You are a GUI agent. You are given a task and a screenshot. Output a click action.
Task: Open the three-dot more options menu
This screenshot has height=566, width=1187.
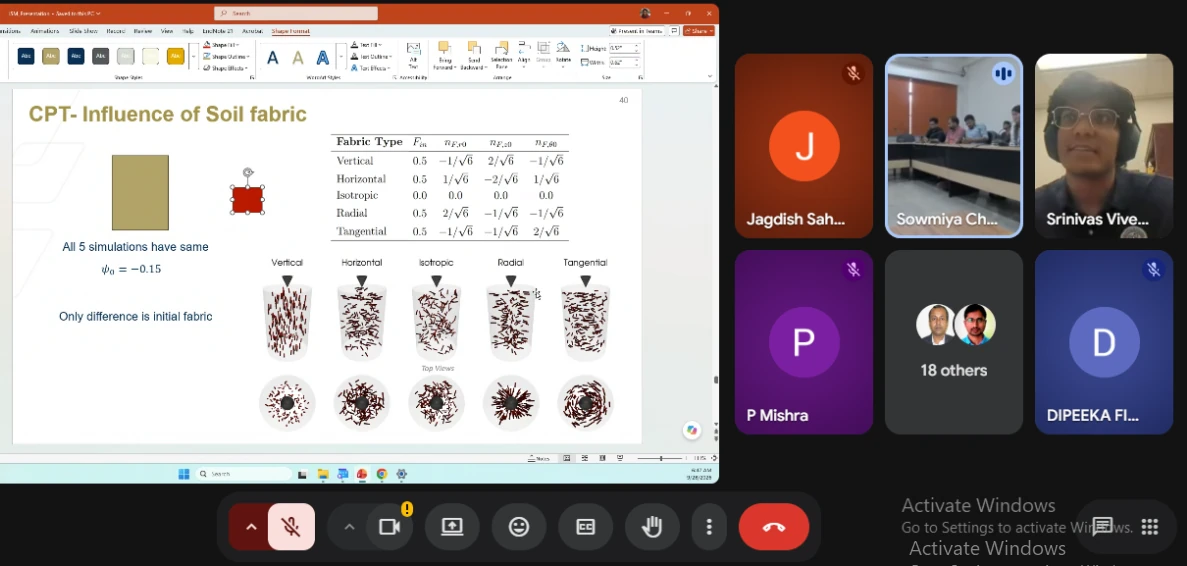[709, 527]
